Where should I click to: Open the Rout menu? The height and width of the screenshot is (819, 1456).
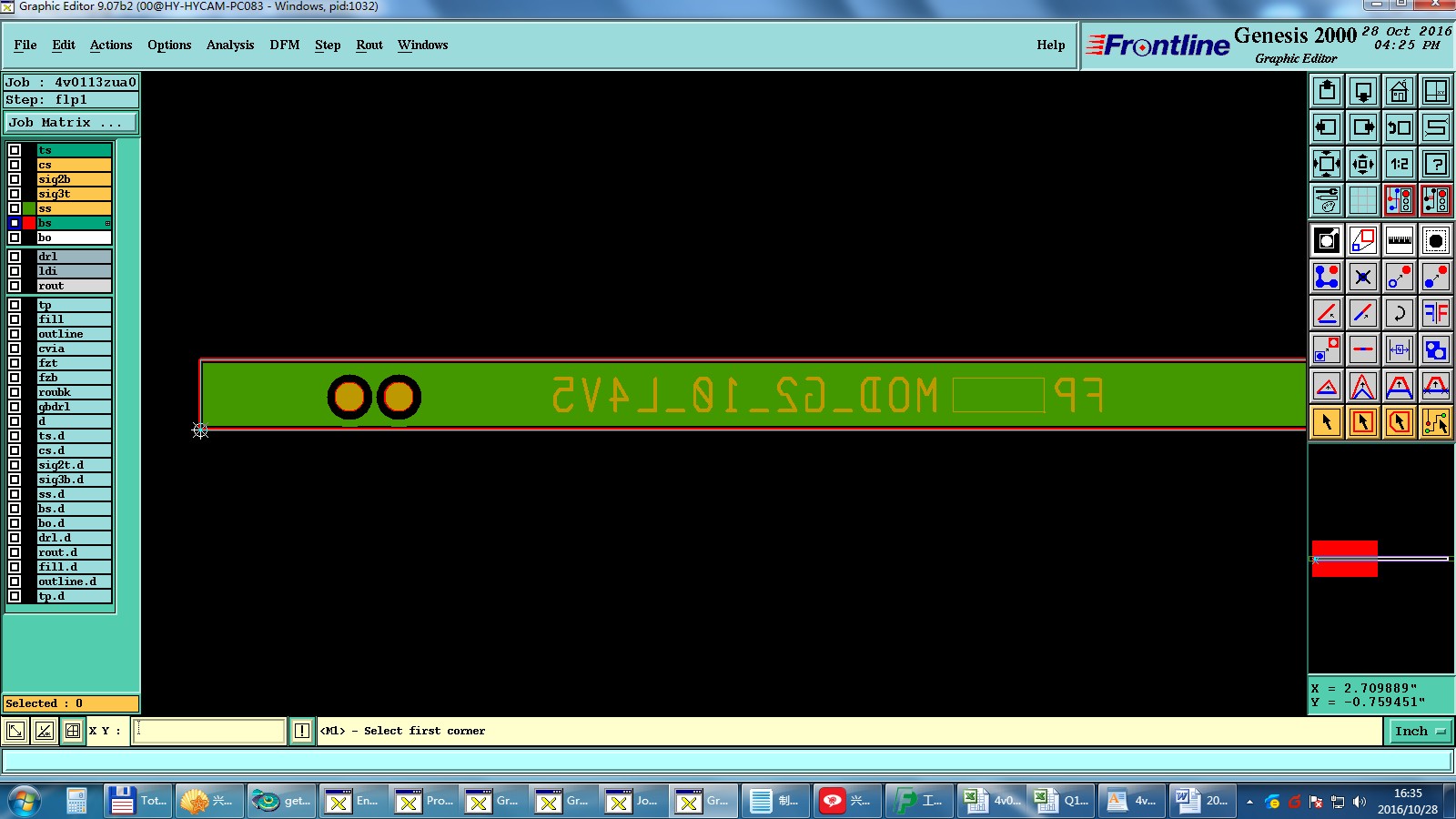point(369,45)
